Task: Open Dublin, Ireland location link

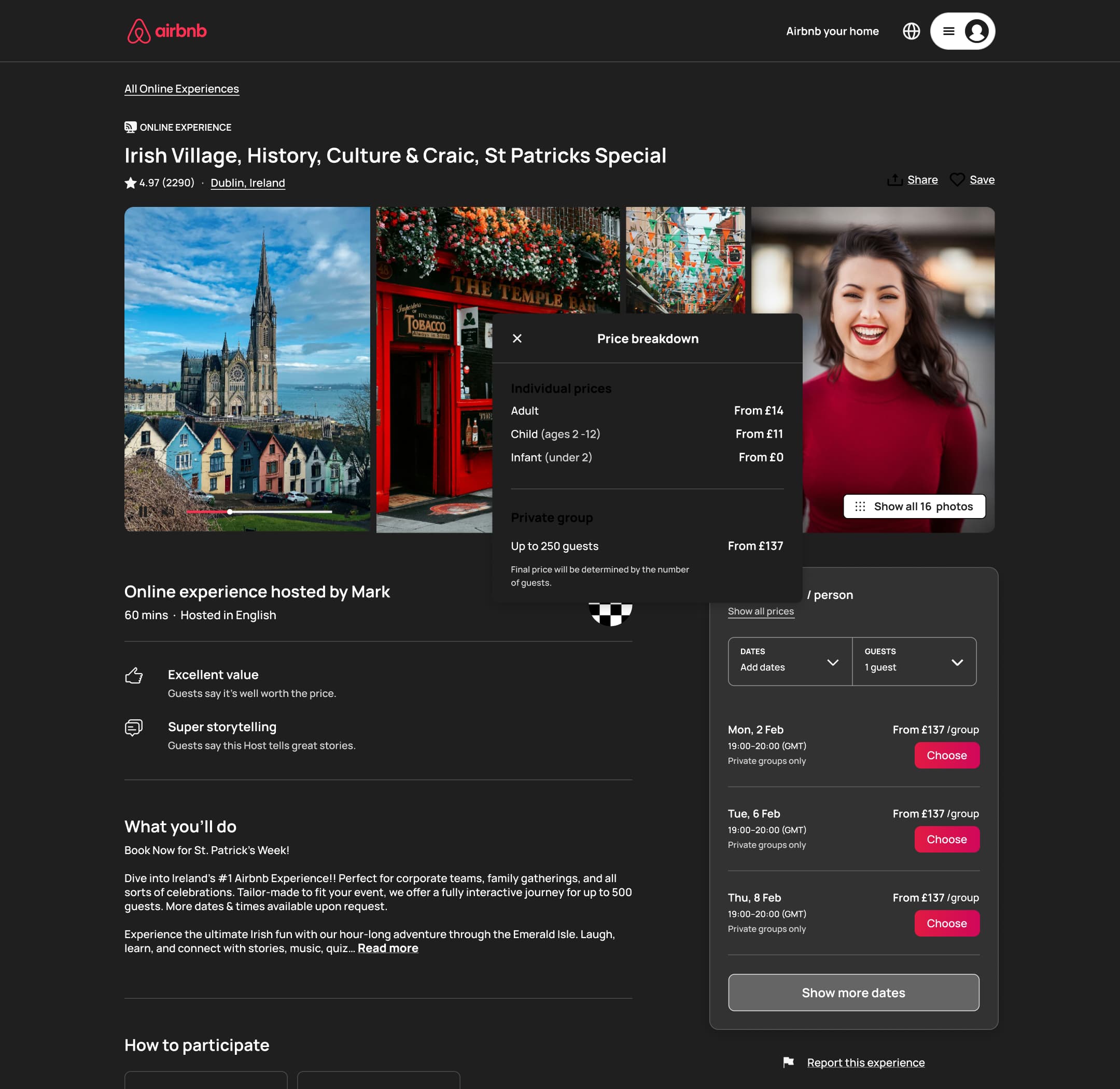Action: [248, 183]
